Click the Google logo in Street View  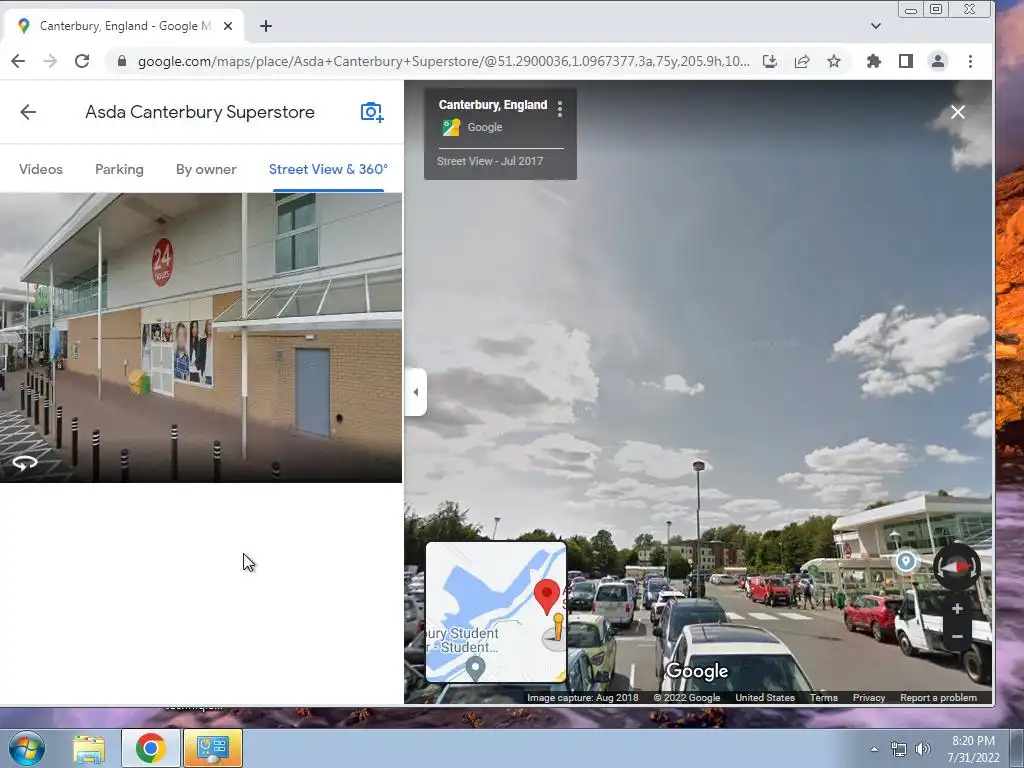[x=697, y=671]
